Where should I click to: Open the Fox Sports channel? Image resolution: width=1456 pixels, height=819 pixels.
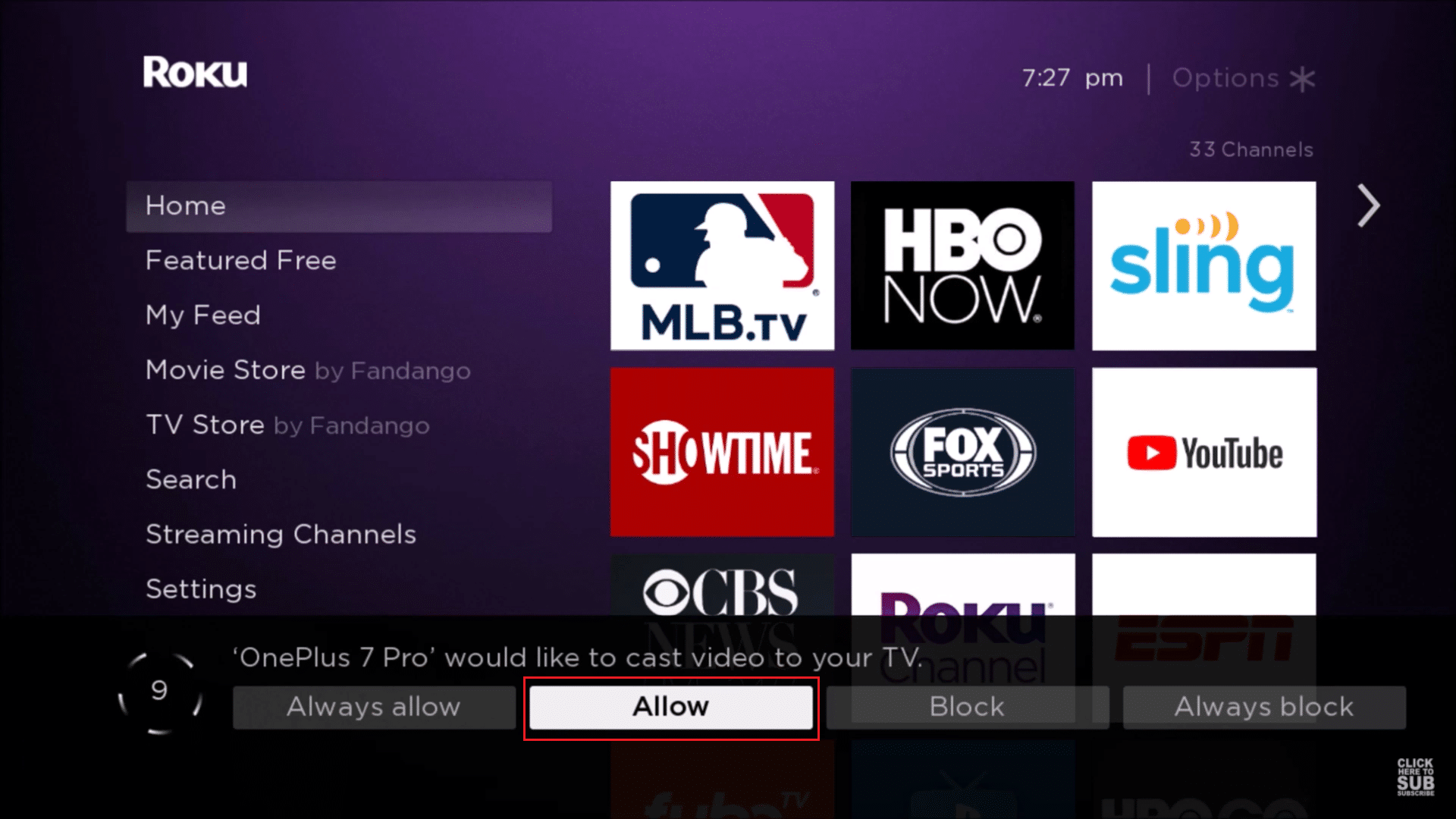coord(963,452)
